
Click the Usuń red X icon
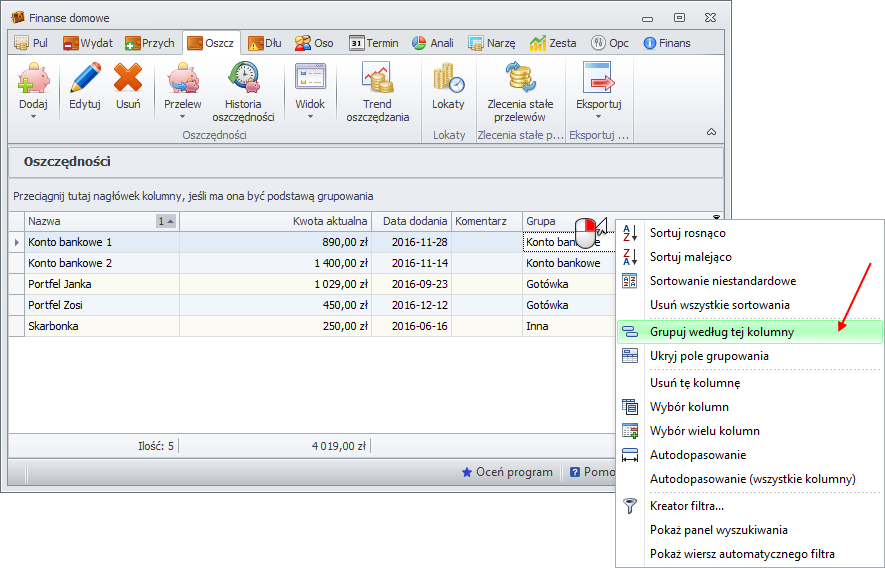pyautogui.click(x=128, y=78)
